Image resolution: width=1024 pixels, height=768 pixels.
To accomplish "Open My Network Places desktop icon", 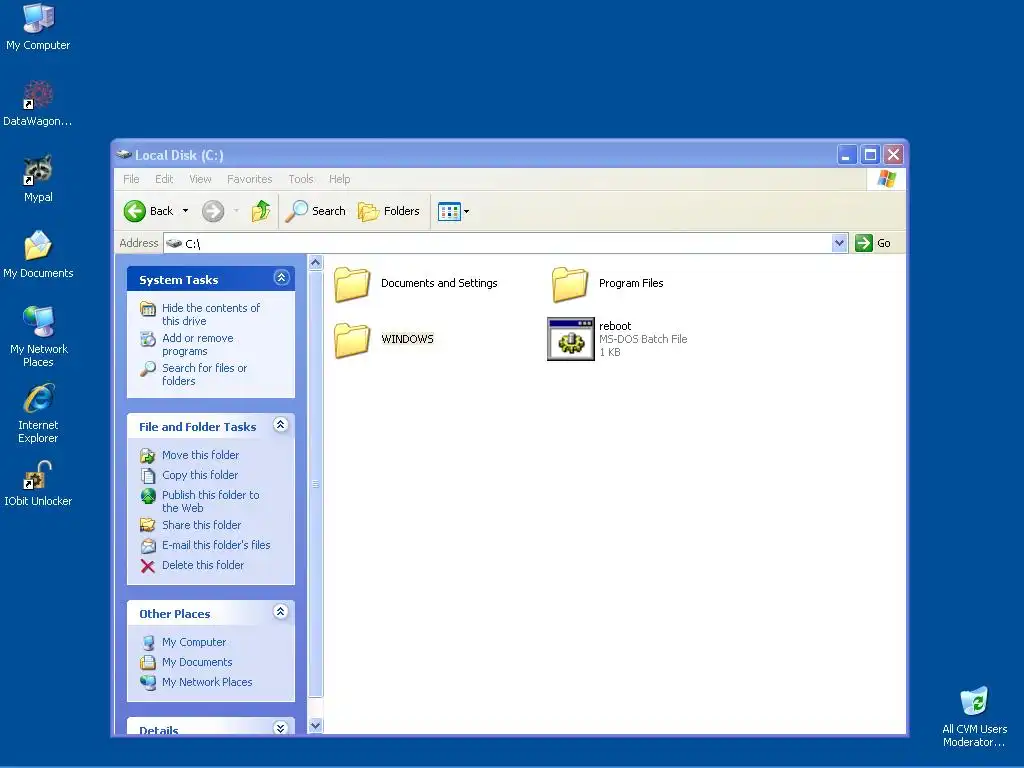I will click(x=38, y=336).
